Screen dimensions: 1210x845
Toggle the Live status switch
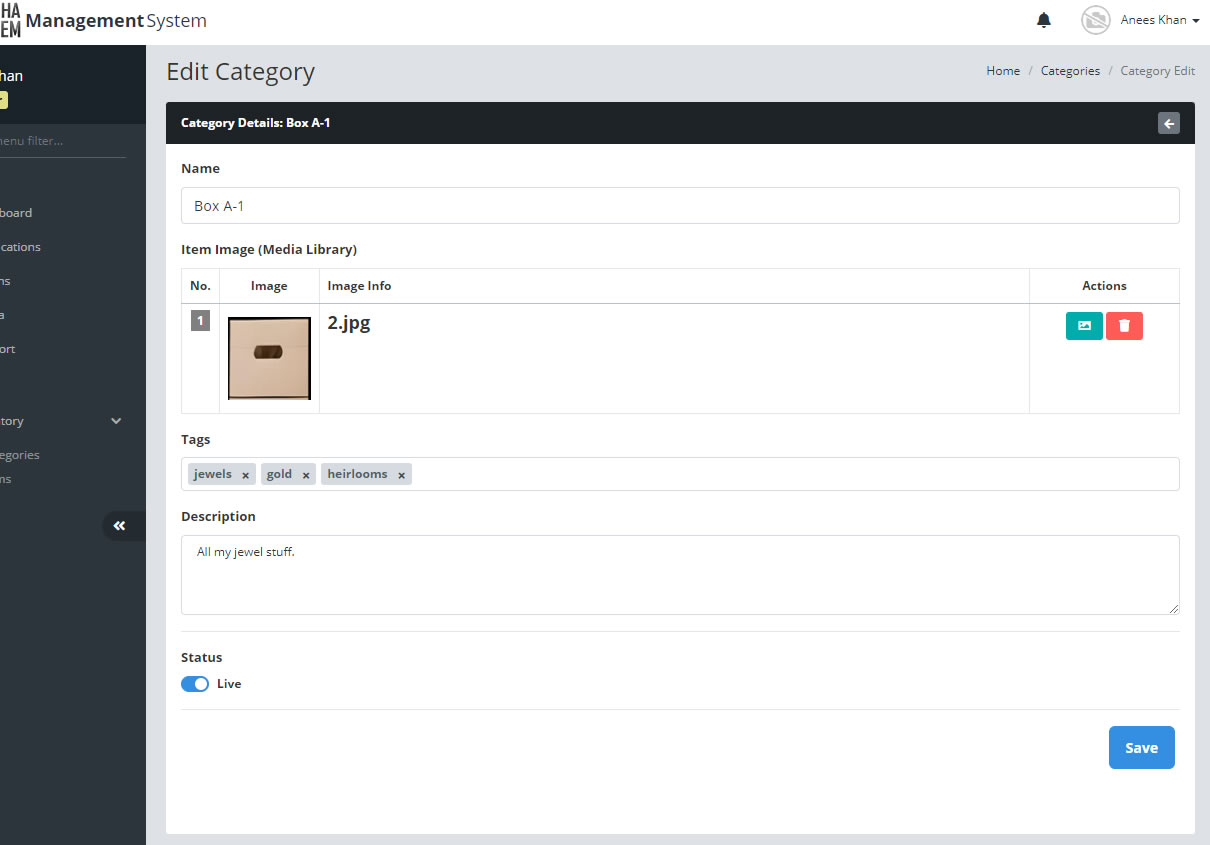coord(195,684)
